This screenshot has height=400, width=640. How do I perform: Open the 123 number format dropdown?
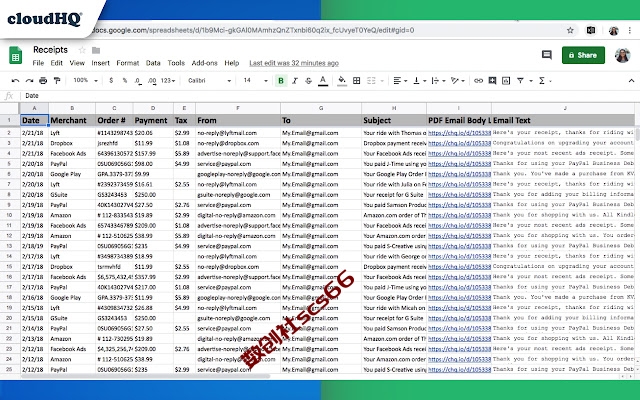tap(168, 81)
